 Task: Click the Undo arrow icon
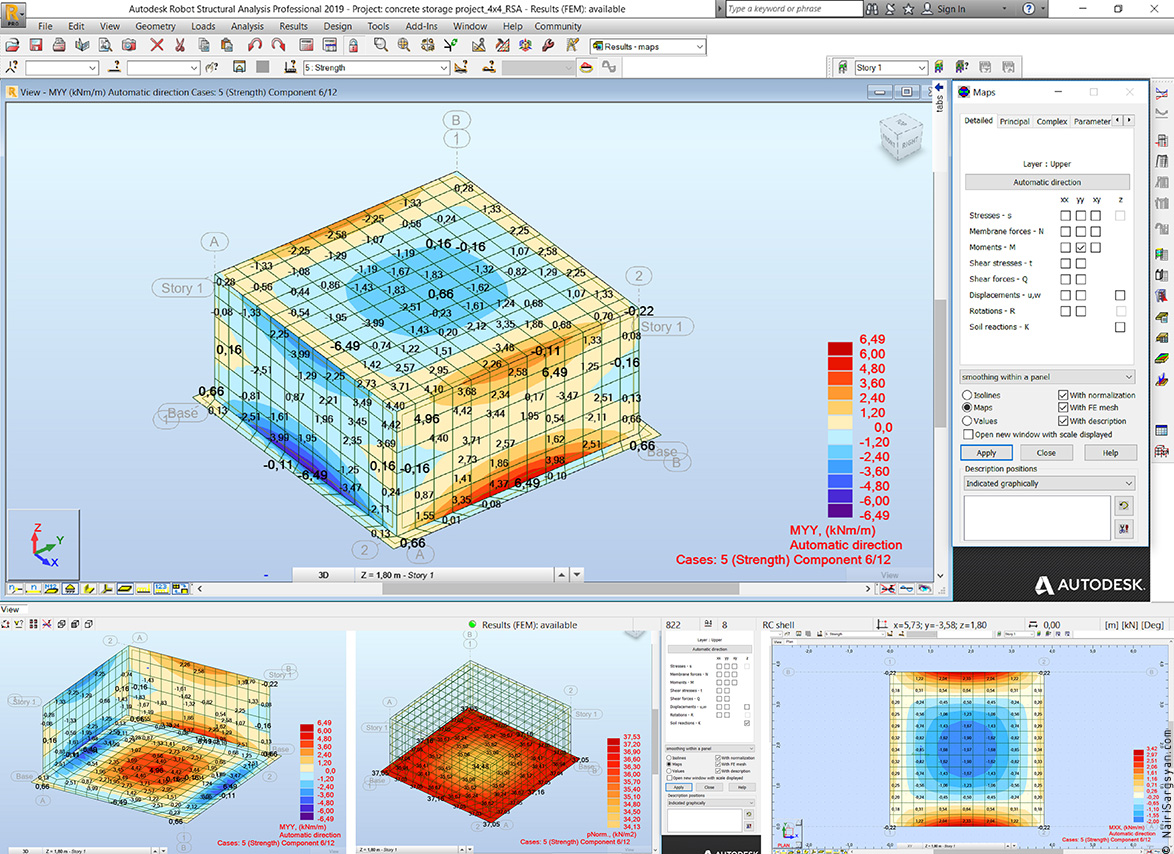click(255, 45)
